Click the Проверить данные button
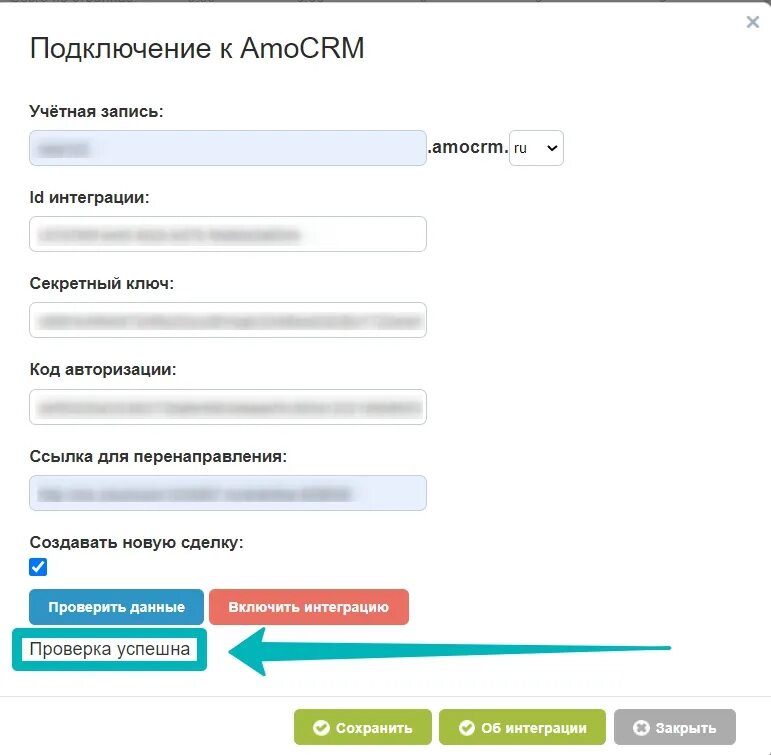This screenshot has width=771, height=755. click(117, 607)
